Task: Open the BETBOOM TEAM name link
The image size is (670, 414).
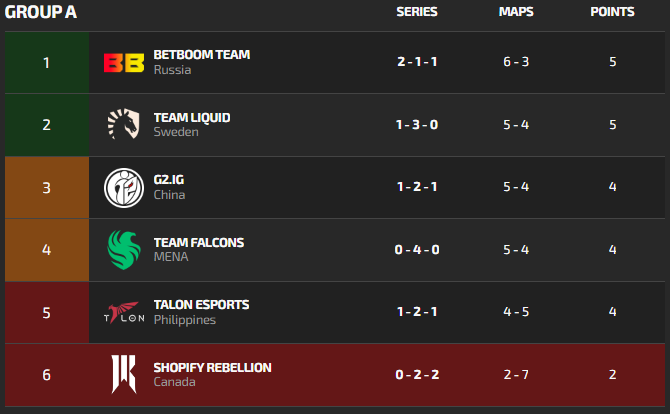Action: (x=201, y=55)
